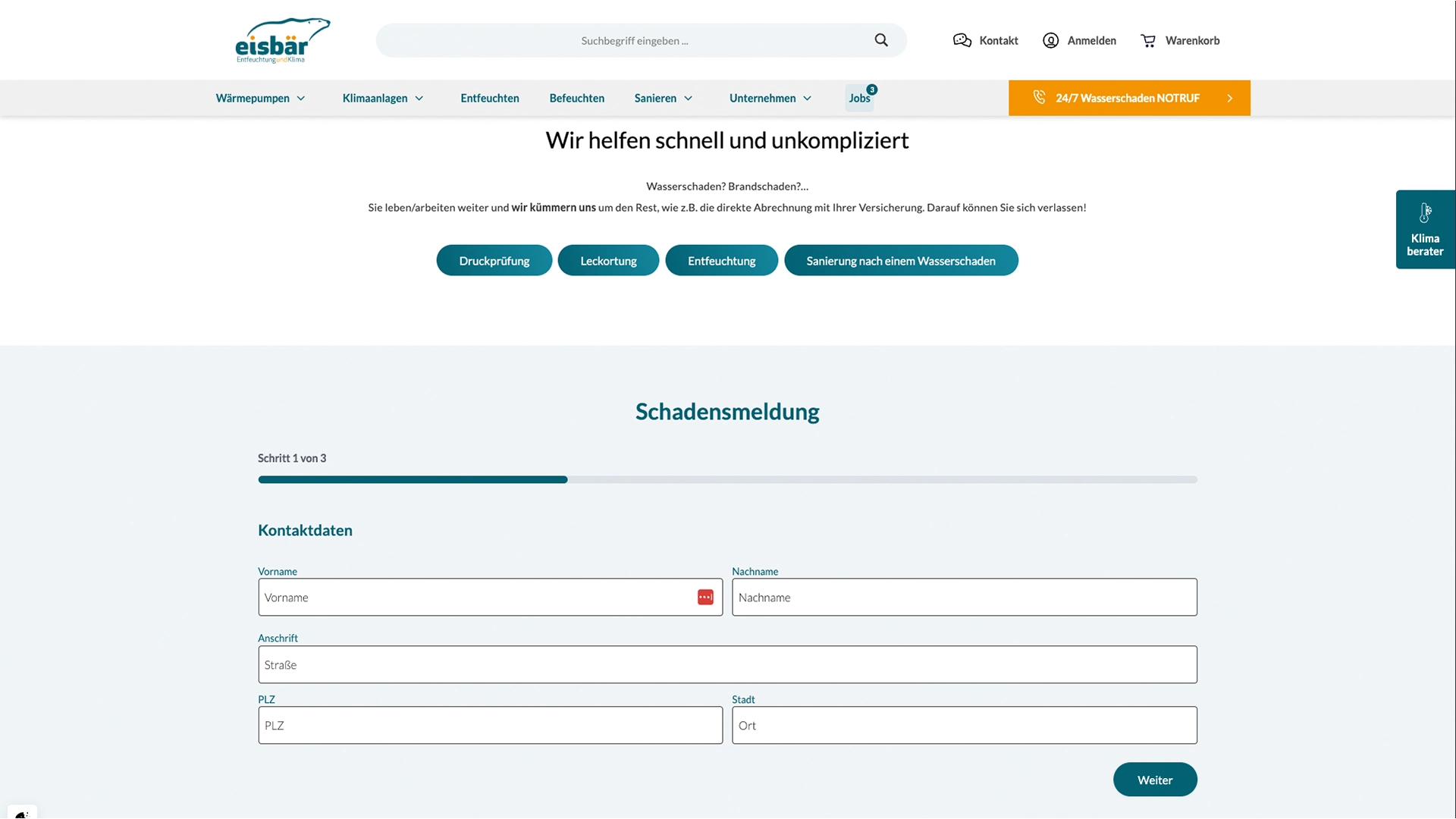The height and width of the screenshot is (819, 1456).
Task: Click the Leckortung button
Action: click(608, 261)
